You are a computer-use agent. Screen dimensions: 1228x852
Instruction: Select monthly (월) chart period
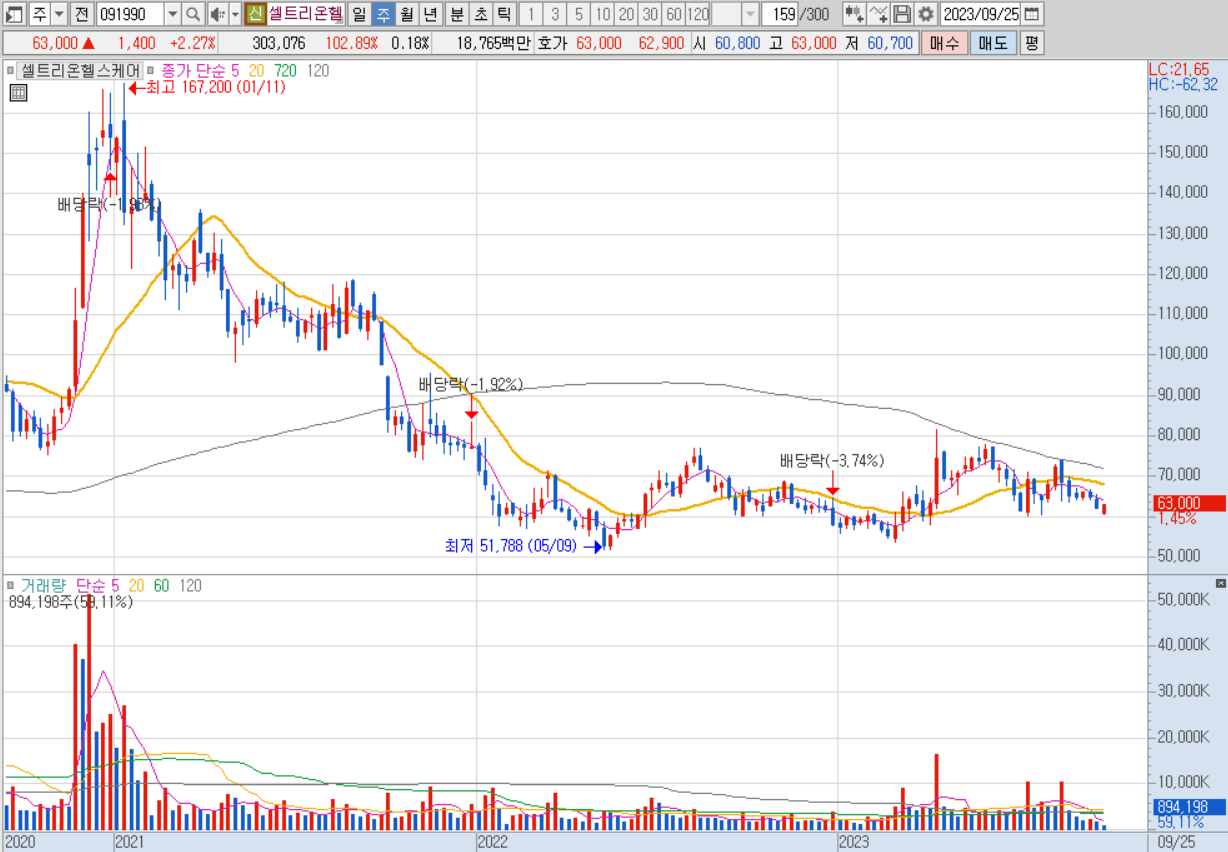pos(407,14)
